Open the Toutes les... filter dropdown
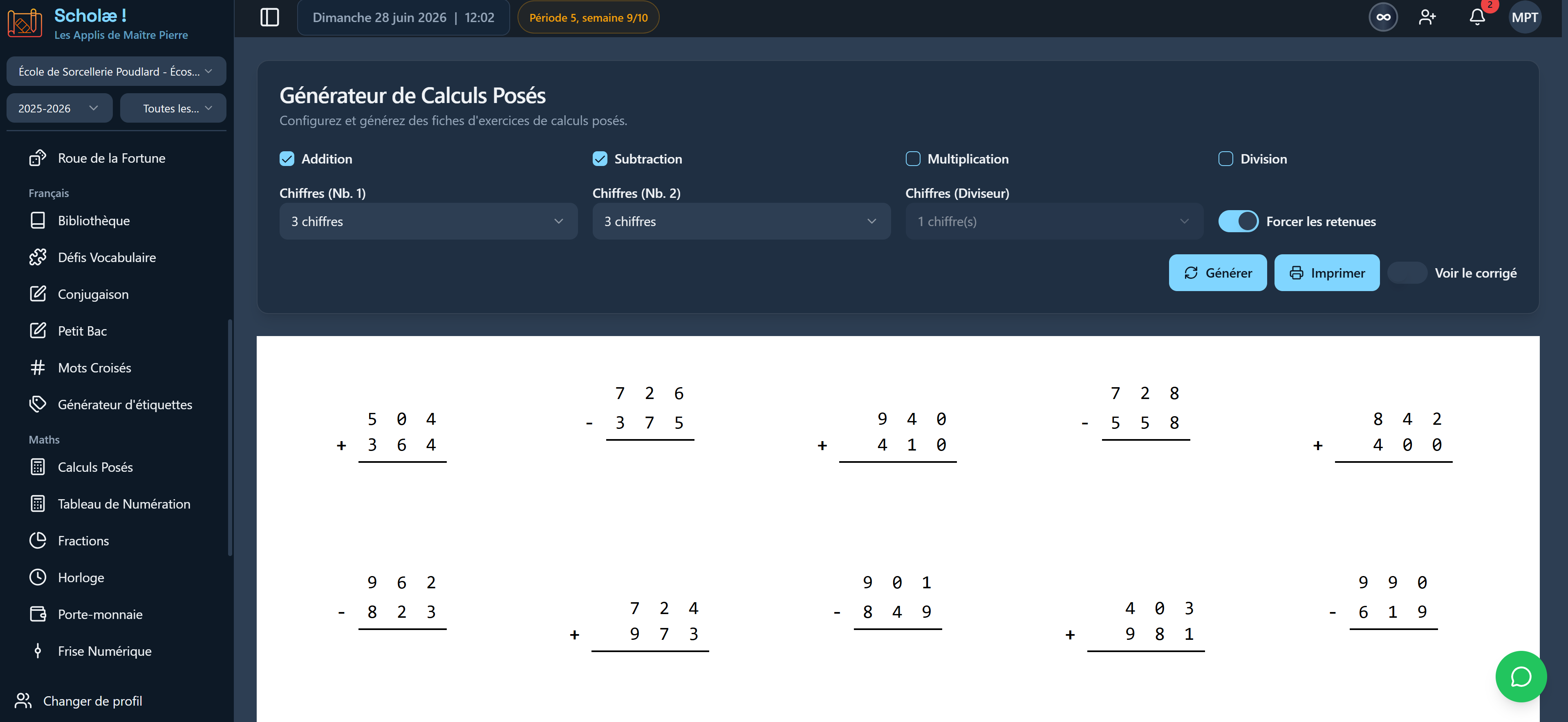Image resolution: width=1568 pixels, height=722 pixels. point(173,108)
